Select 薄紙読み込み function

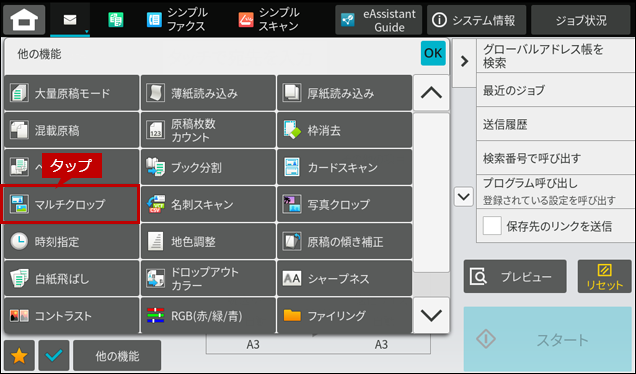click(x=208, y=93)
